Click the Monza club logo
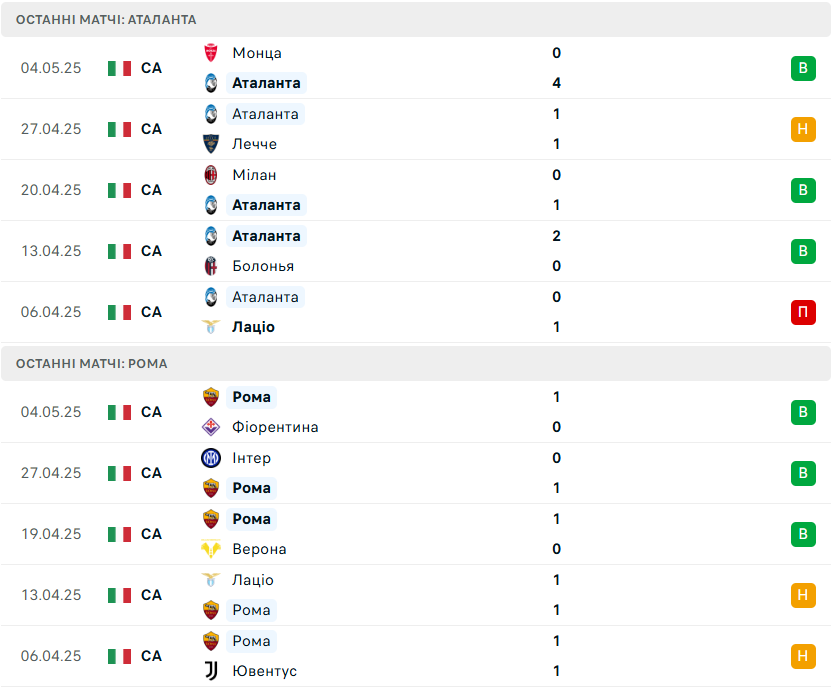 [x=211, y=53]
